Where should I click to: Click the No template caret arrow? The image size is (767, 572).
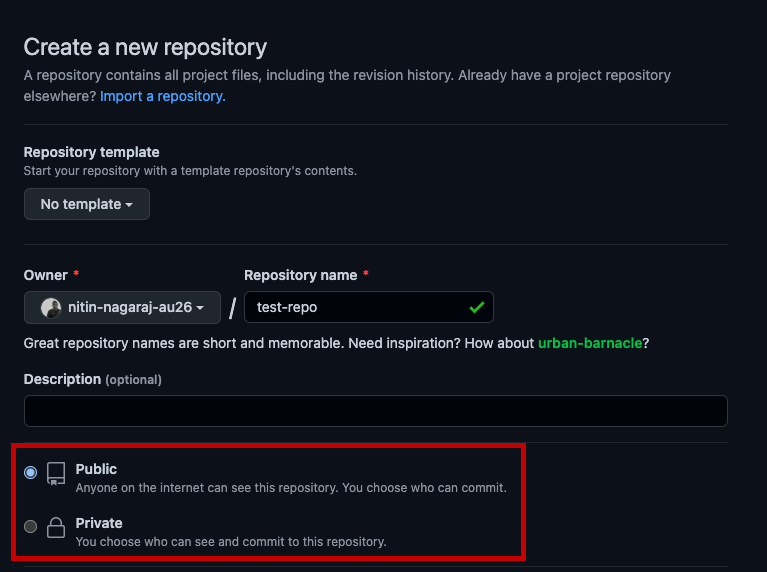pyautogui.click(x=129, y=205)
